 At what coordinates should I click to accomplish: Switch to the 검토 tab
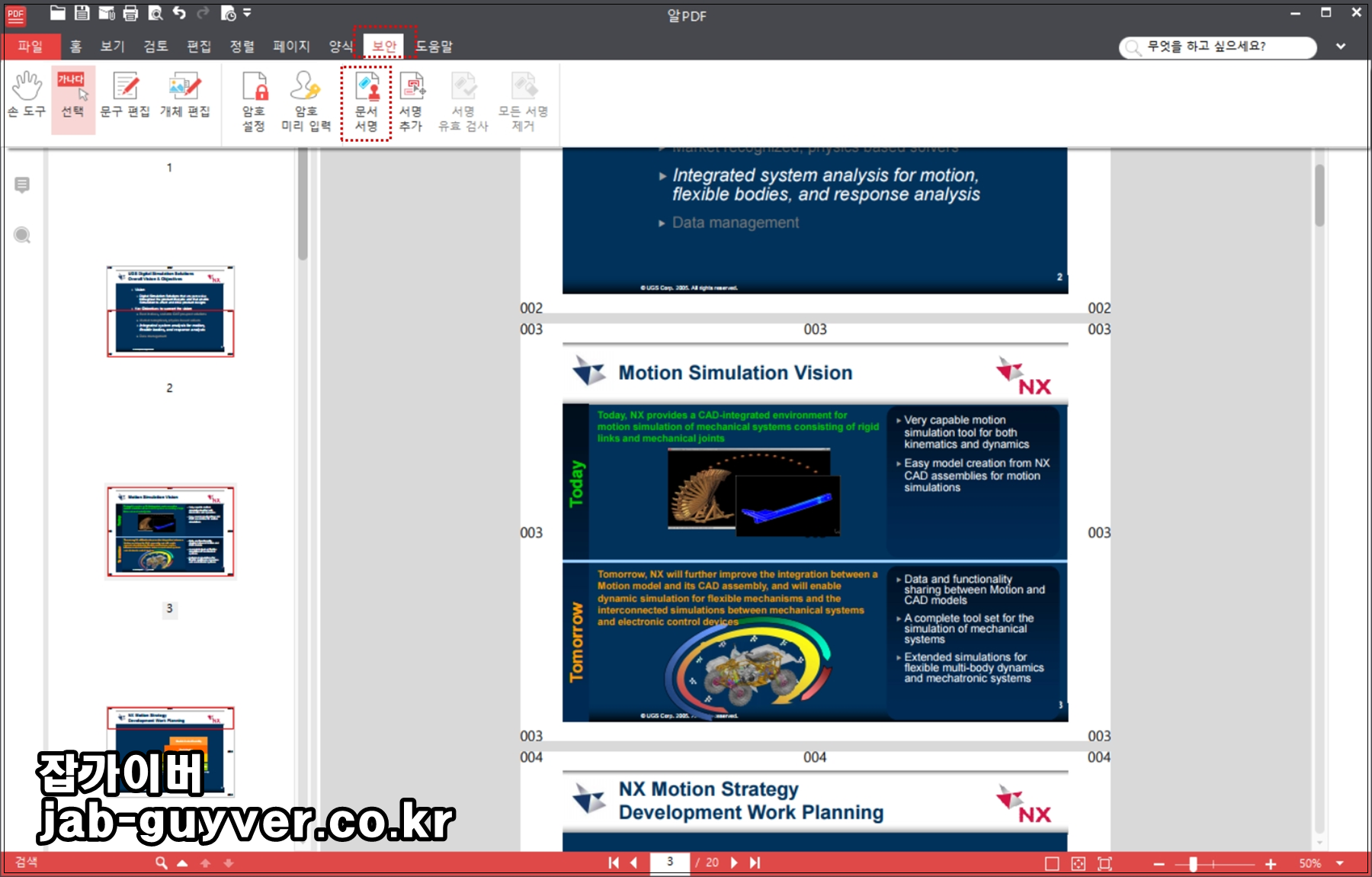(155, 47)
